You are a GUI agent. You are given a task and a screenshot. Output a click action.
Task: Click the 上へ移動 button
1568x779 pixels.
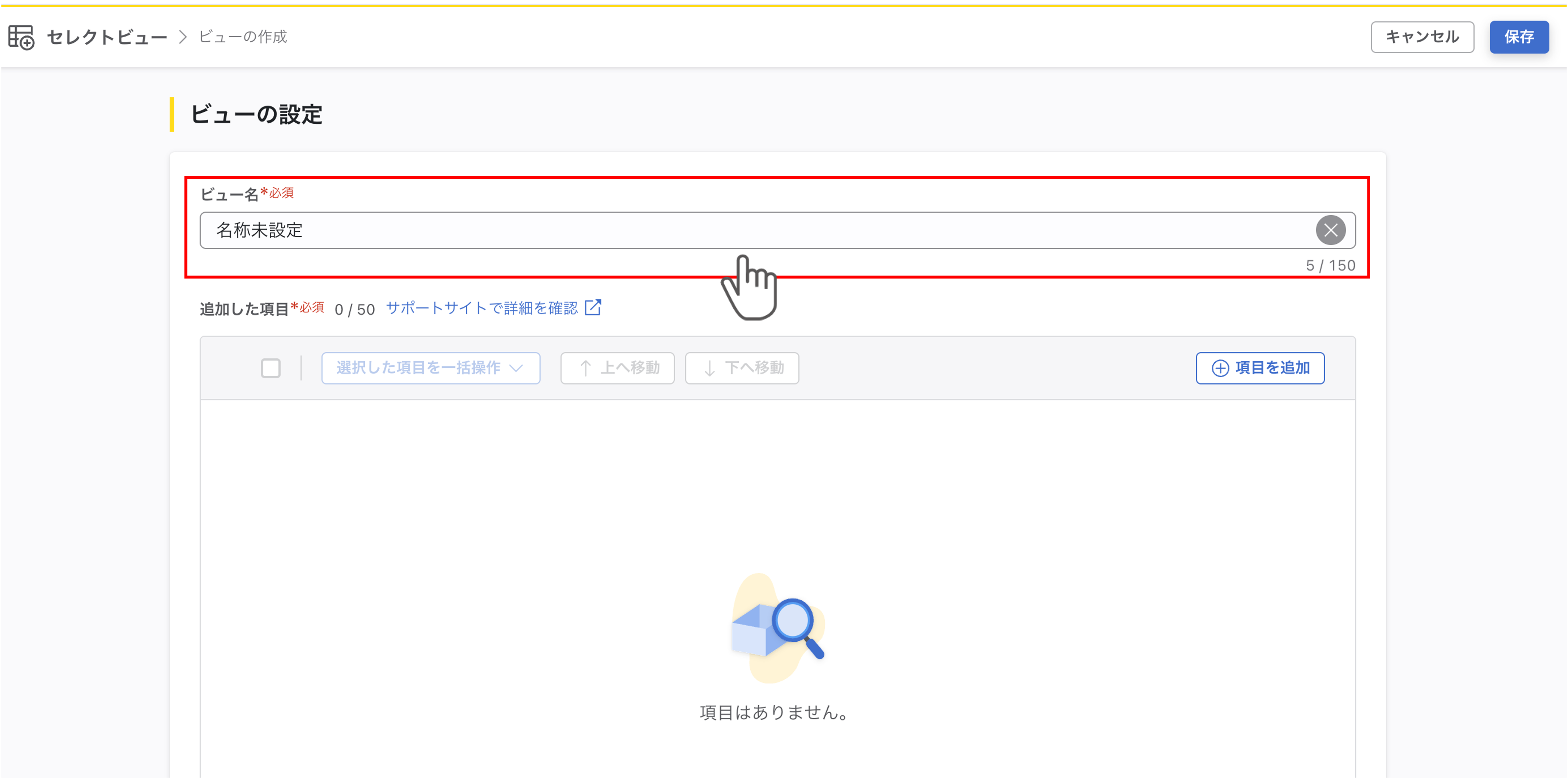(x=617, y=369)
